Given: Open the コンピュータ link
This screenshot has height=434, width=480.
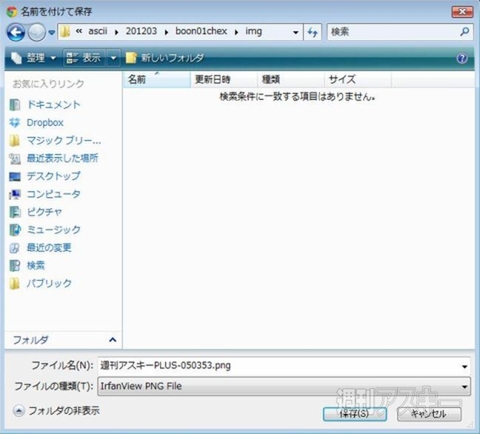Looking at the screenshot, I should click(53, 194).
